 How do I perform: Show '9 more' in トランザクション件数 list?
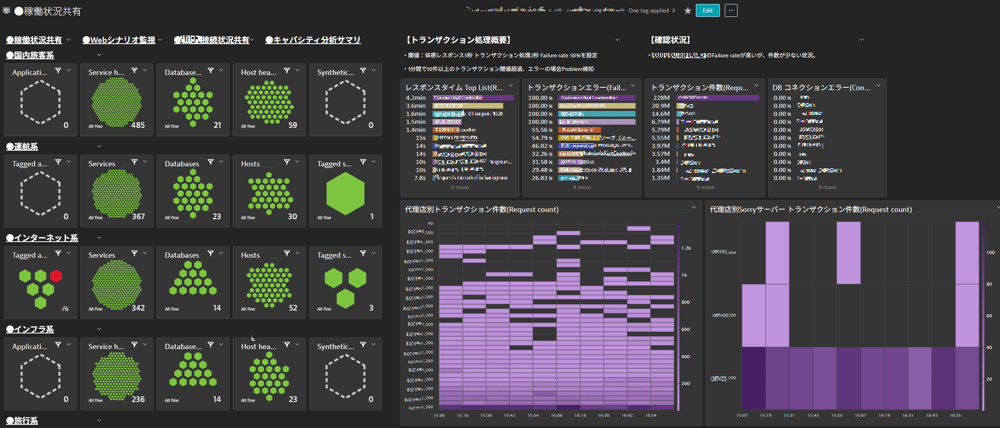tap(703, 188)
